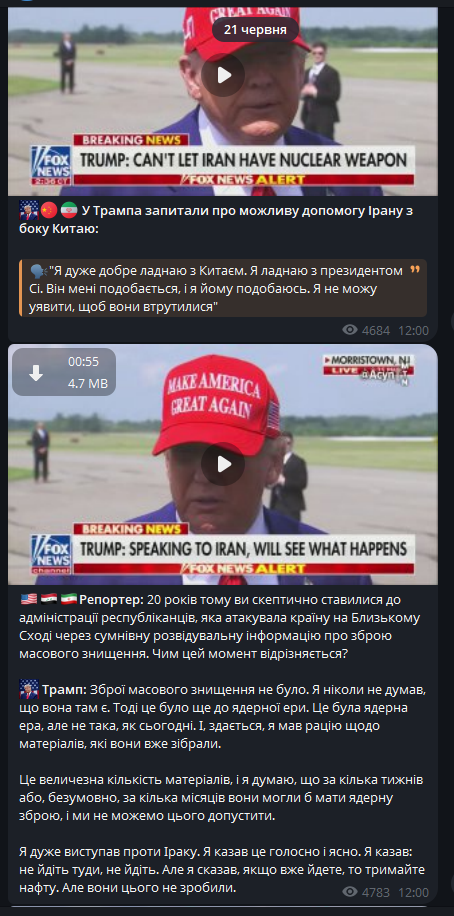Click the 12:00 timestamp of the first post
This screenshot has height=916, width=454.
413,331
